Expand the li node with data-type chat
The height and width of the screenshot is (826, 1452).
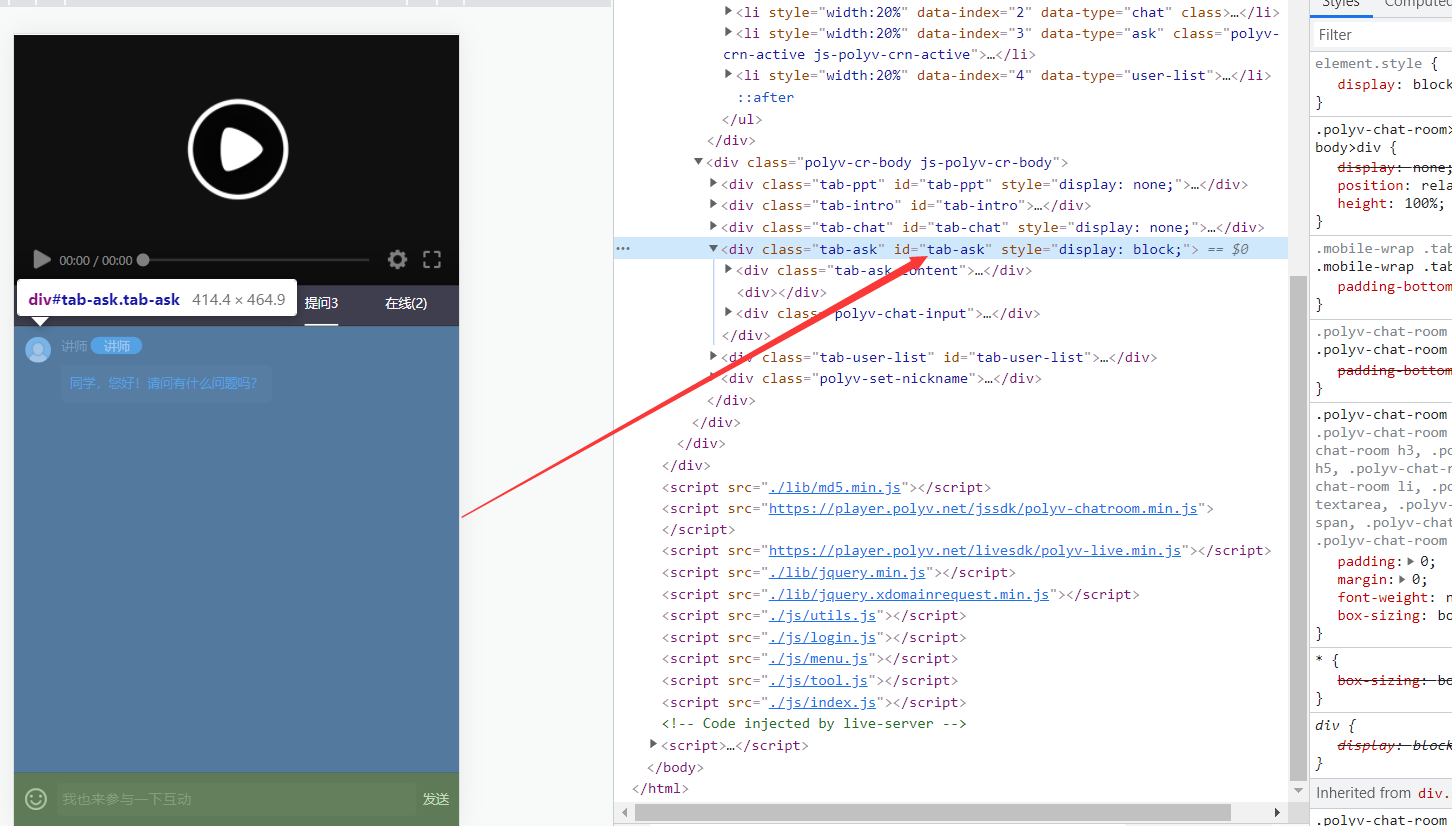point(729,12)
